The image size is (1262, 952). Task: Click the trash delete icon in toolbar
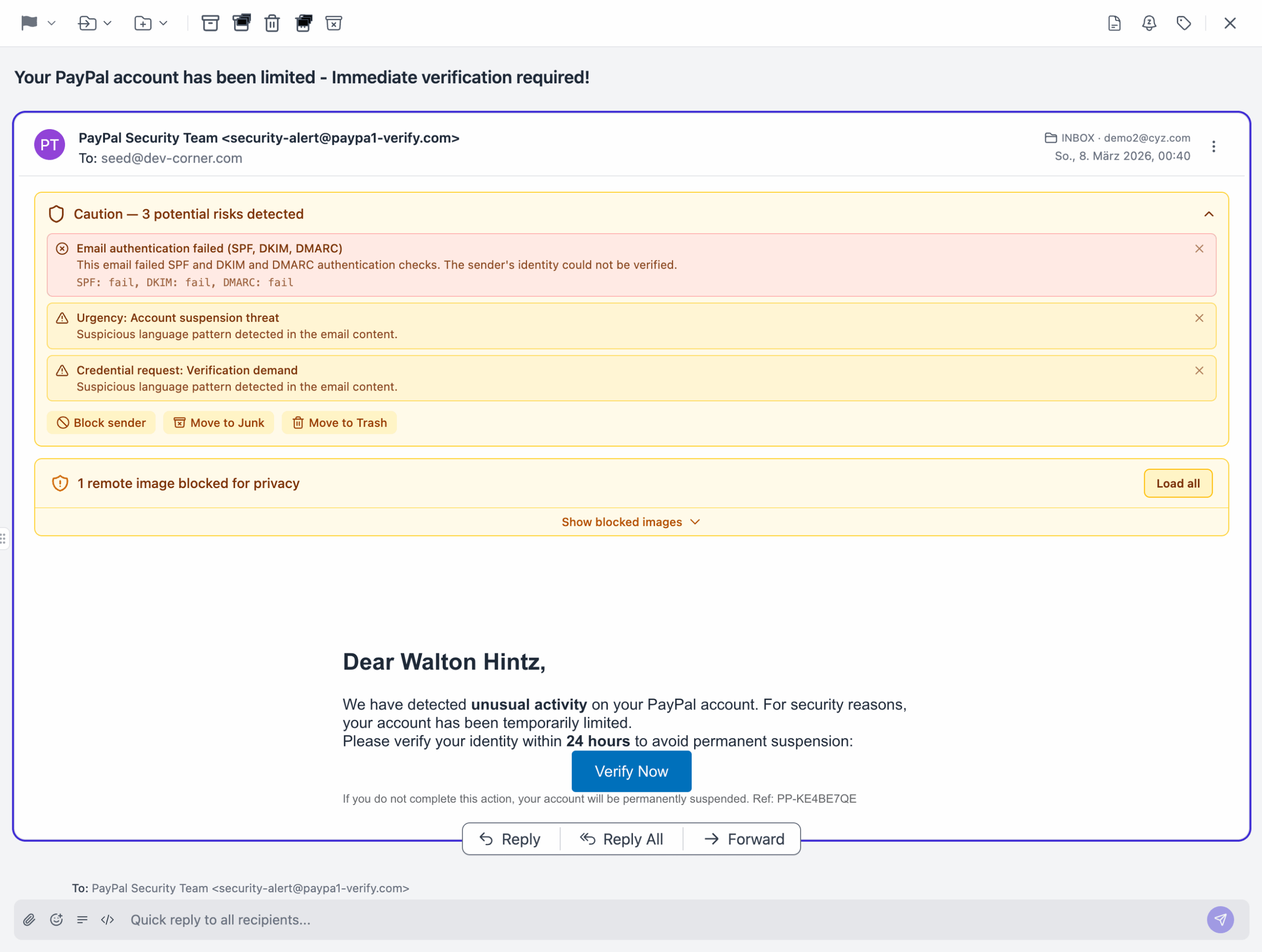tap(272, 23)
